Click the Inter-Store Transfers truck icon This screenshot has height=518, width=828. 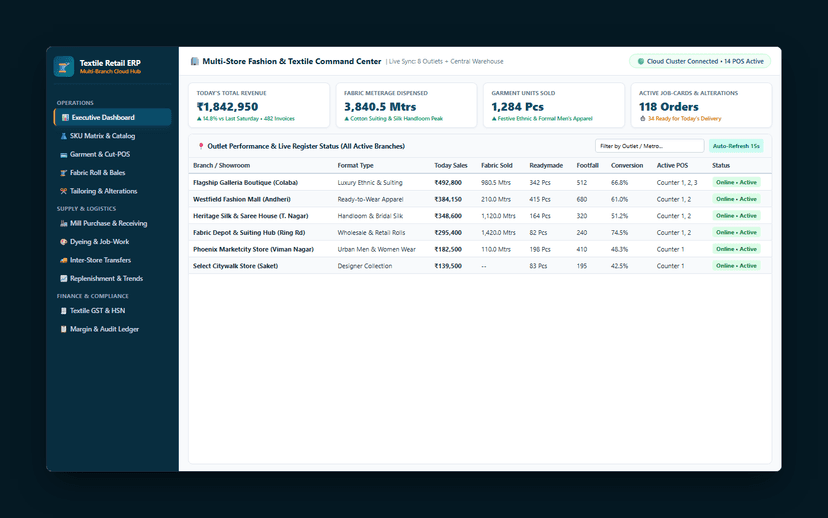coord(63,260)
